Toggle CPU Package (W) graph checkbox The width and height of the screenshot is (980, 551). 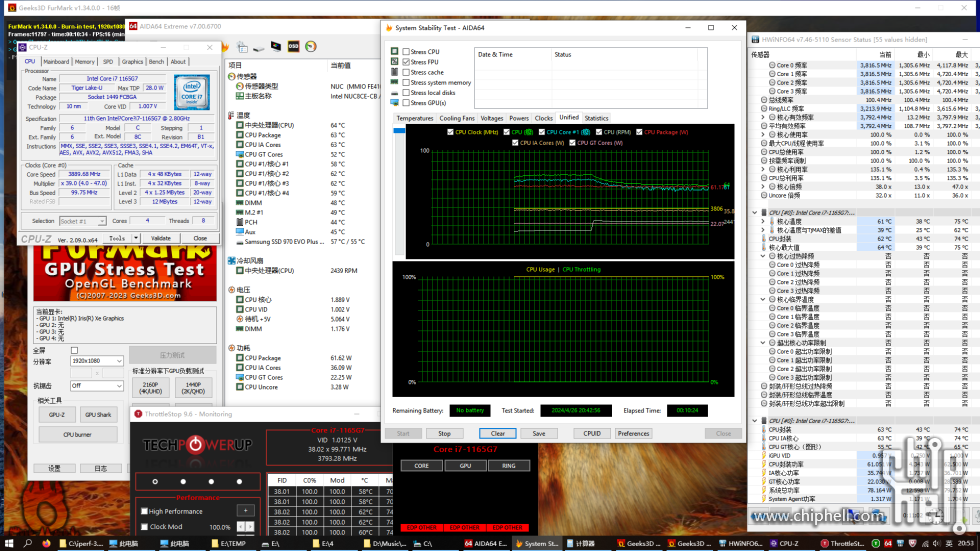(x=639, y=132)
